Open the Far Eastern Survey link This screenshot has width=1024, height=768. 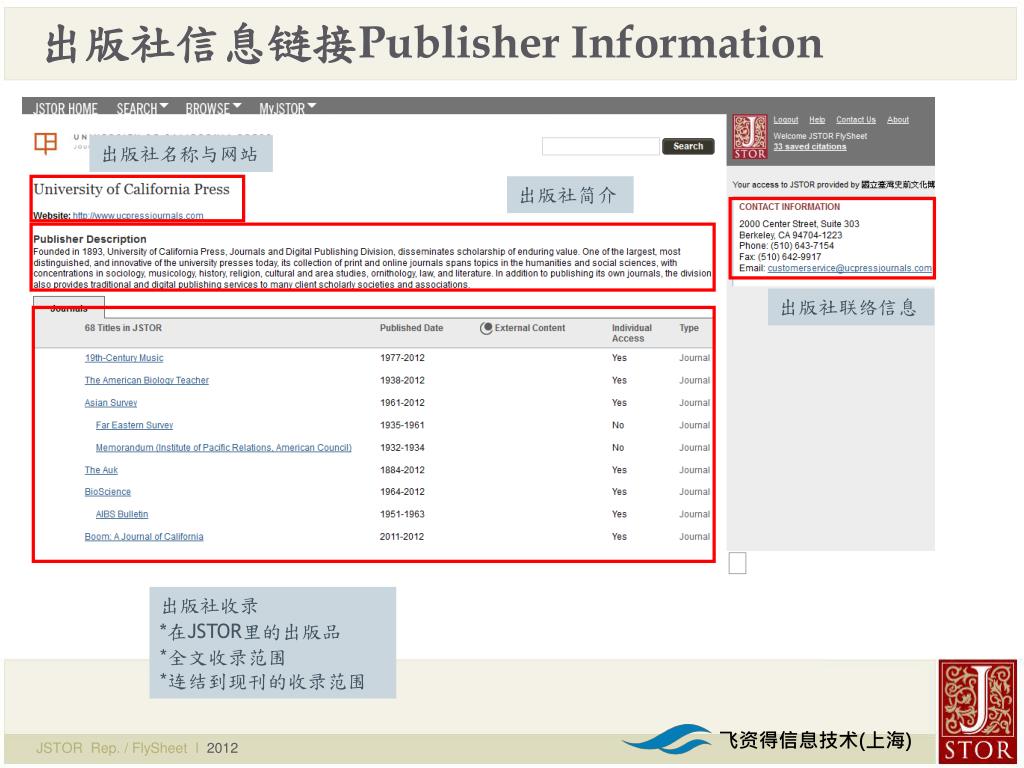(x=135, y=425)
